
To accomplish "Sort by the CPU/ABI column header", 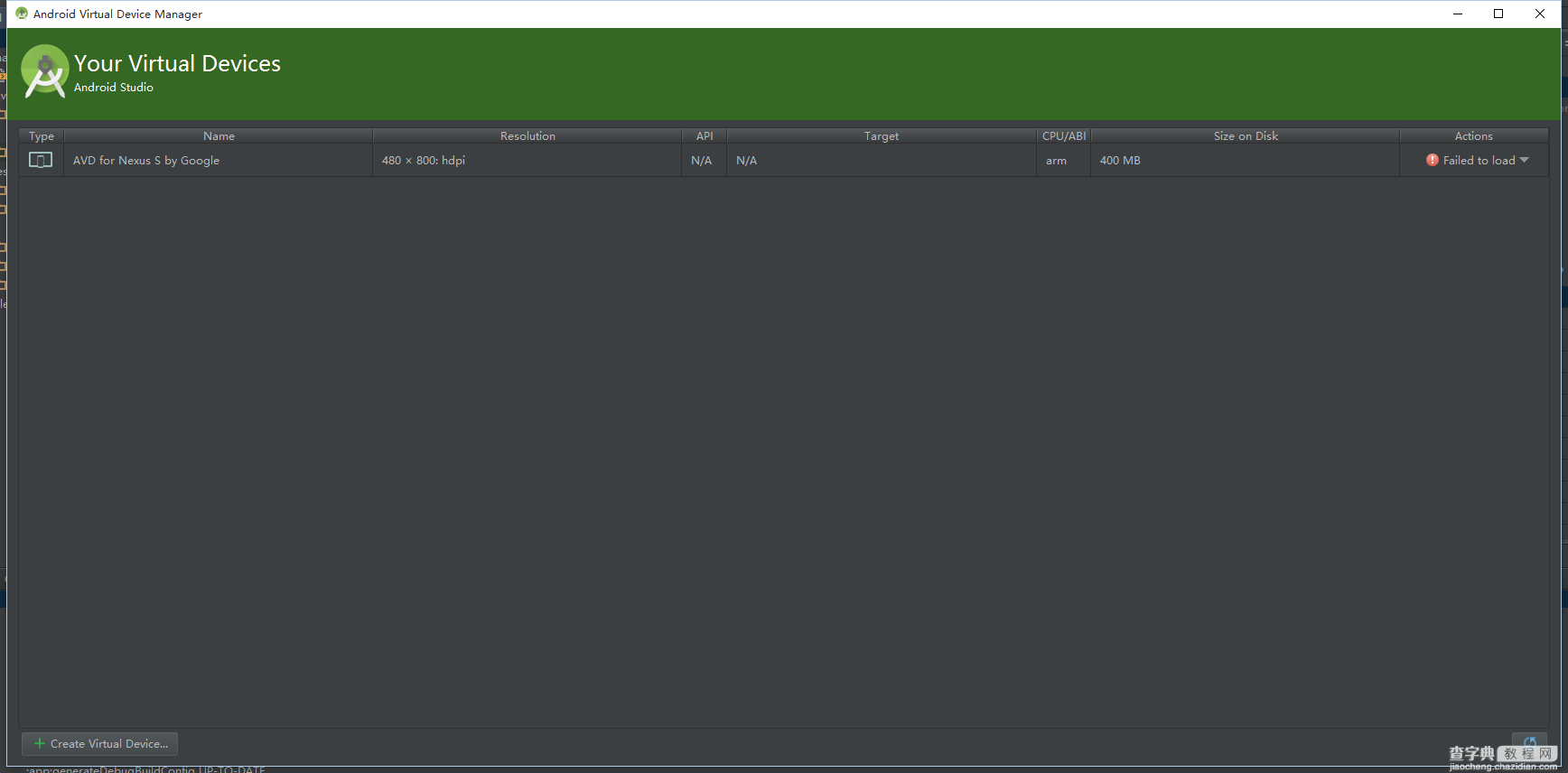I will pyautogui.click(x=1064, y=135).
